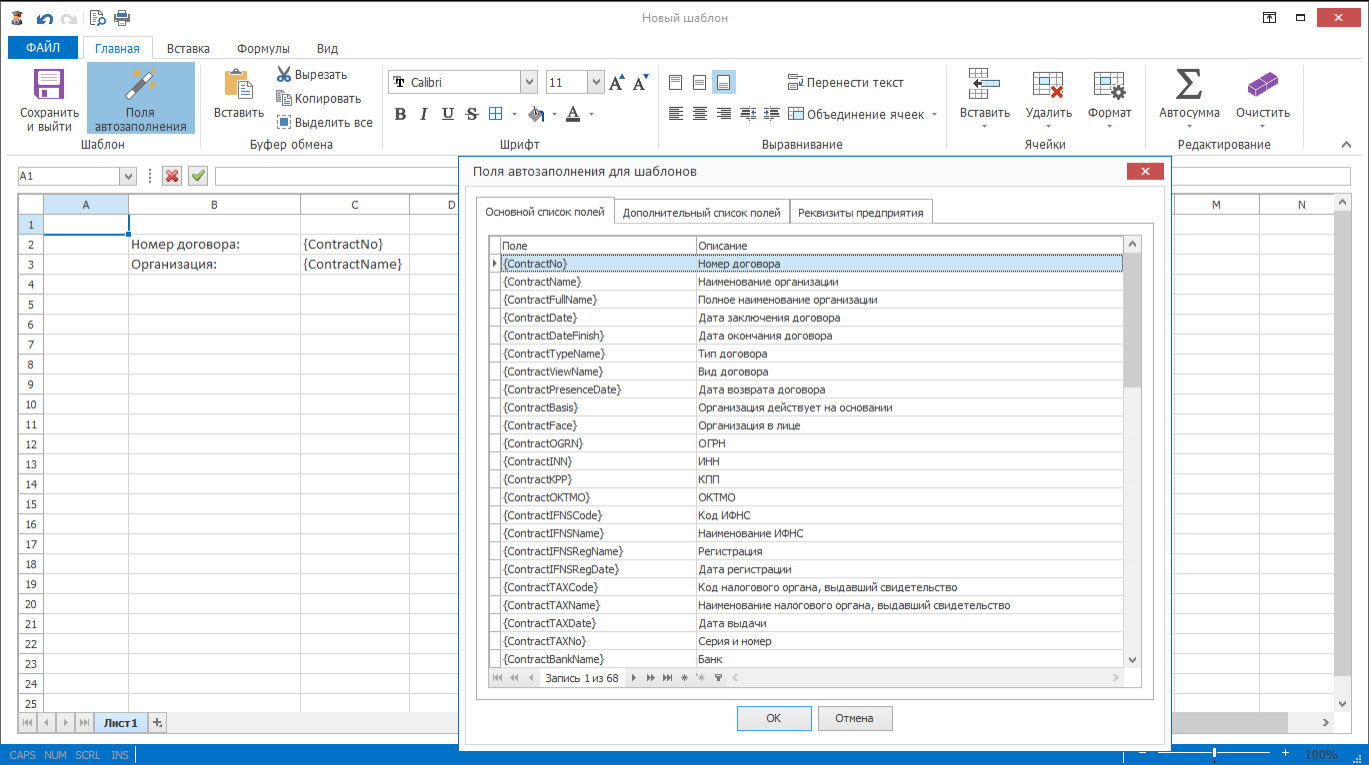Go to next record in dialog navigator
This screenshot has height=765, width=1369.
pos(633,678)
